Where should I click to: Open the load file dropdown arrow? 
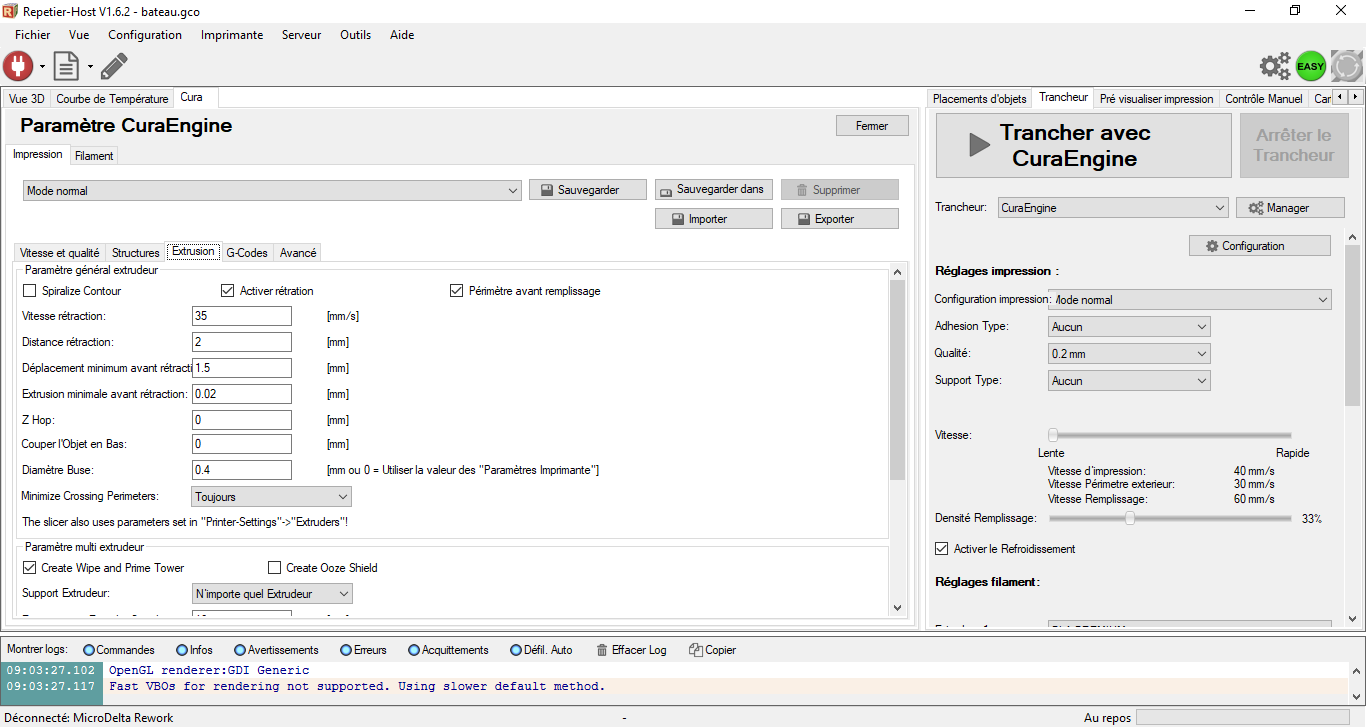point(90,67)
